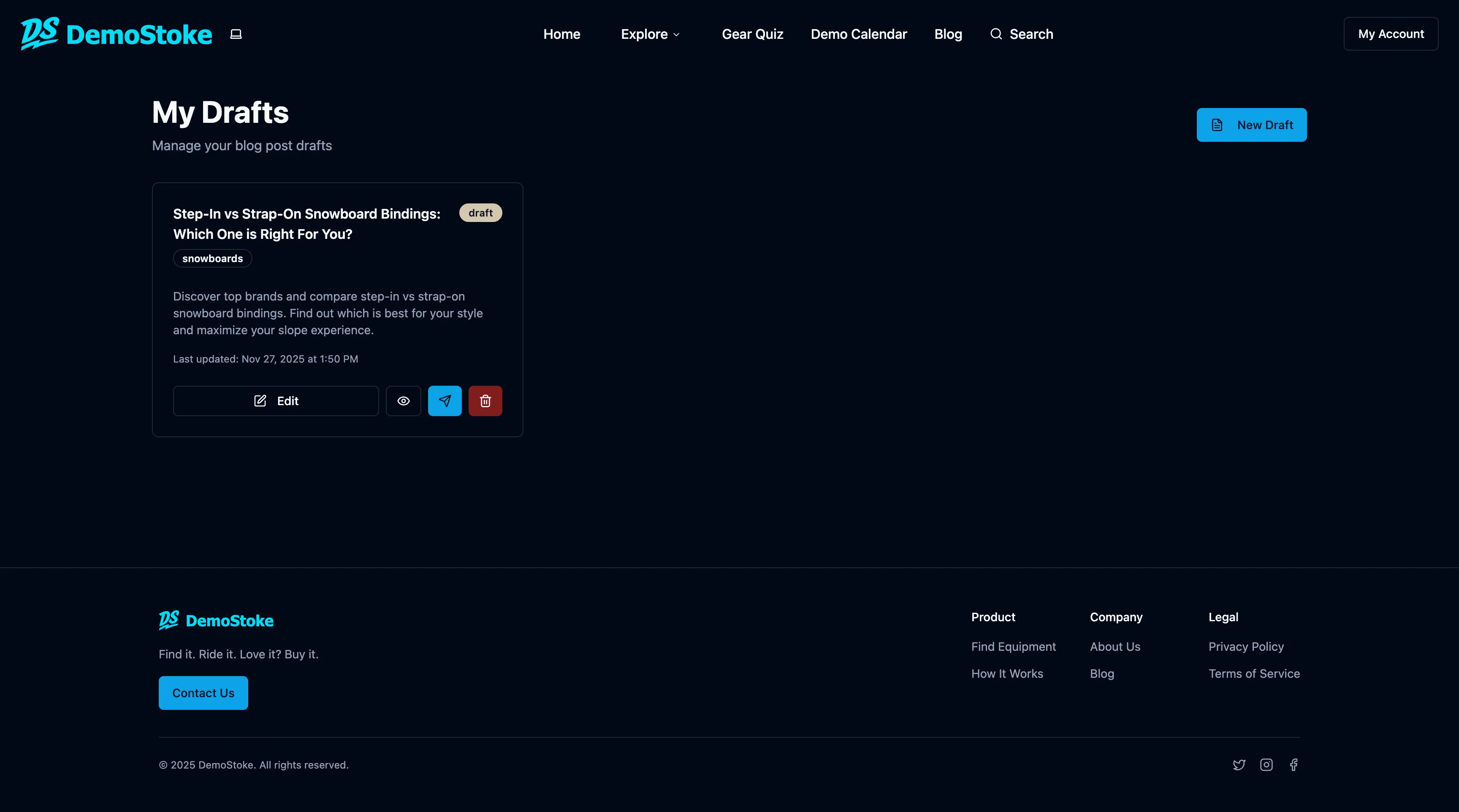The width and height of the screenshot is (1459, 812).
Task: Go to the Gear Quiz page
Action: [x=753, y=34]
